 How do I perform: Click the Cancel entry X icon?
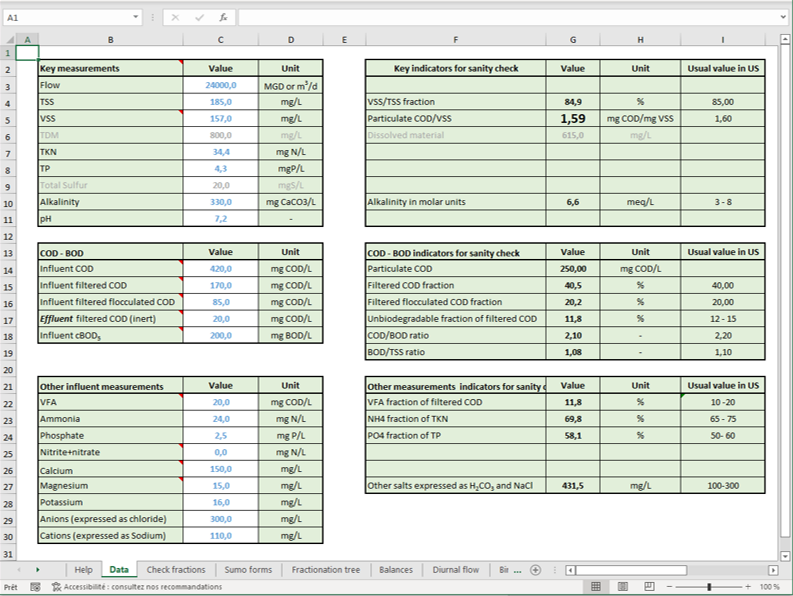pyautogui.click(x=176, y=17)
